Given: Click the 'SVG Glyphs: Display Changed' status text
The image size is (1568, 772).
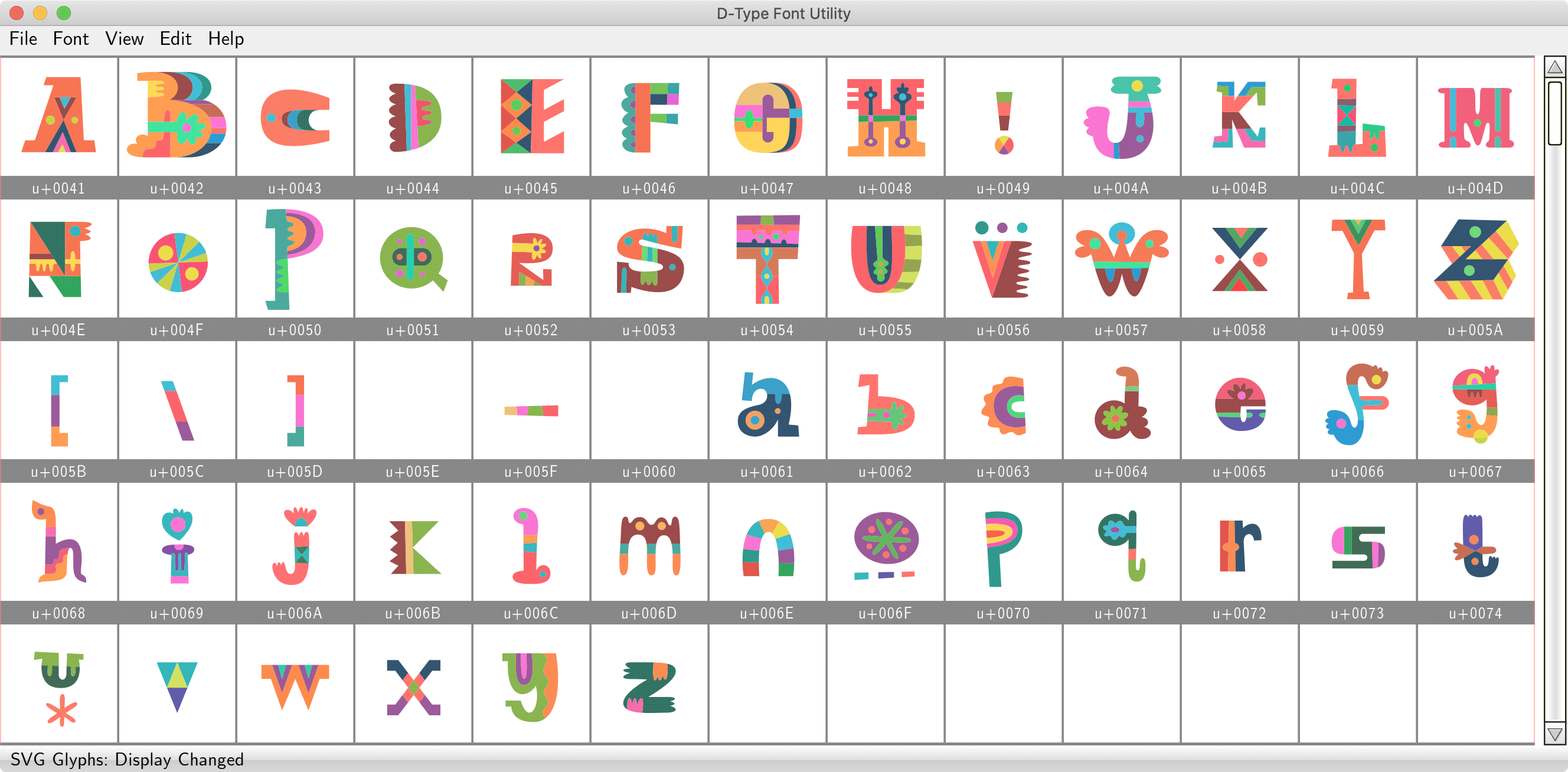Looking at the screenshot, I should [x=127, y=760].
